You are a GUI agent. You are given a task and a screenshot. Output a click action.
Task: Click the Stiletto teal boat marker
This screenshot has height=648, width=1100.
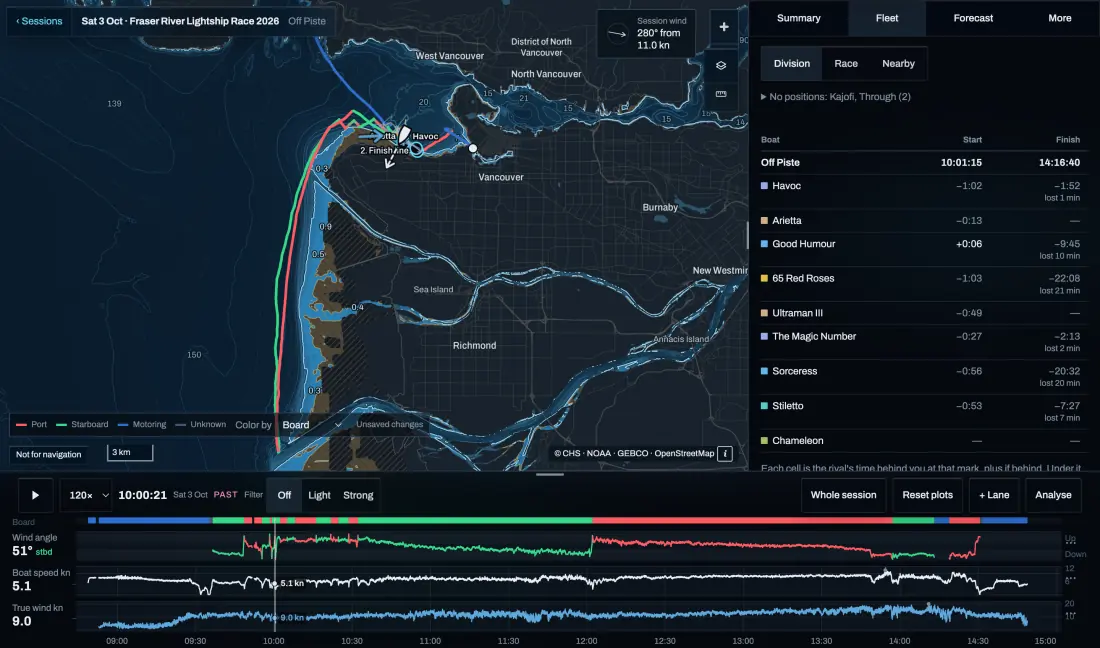(x=764, y=406)
